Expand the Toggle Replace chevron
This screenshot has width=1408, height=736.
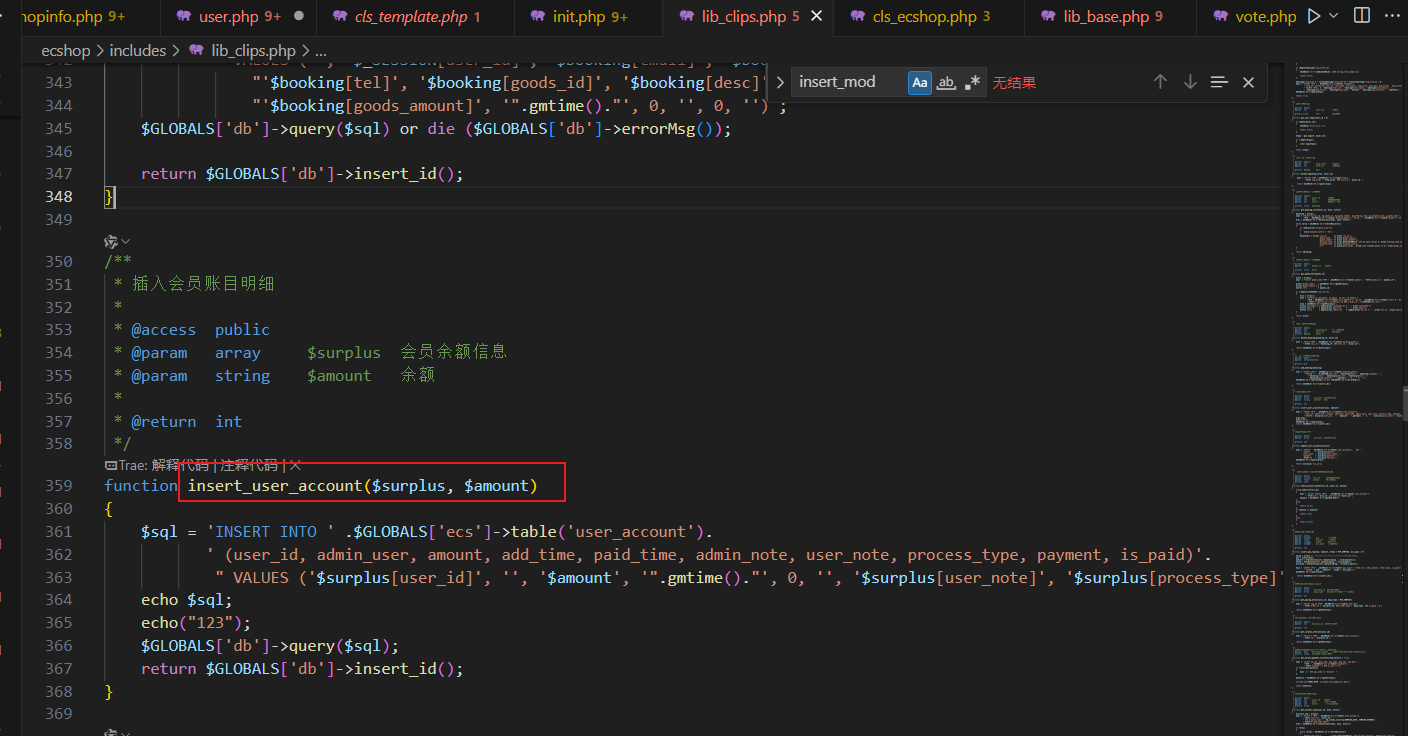[x=779, y=82]
